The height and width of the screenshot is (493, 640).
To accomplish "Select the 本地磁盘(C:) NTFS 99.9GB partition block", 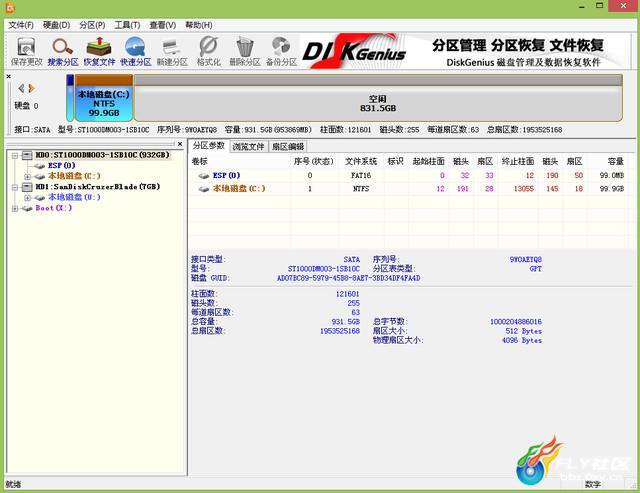I will [x=104, y=98].
